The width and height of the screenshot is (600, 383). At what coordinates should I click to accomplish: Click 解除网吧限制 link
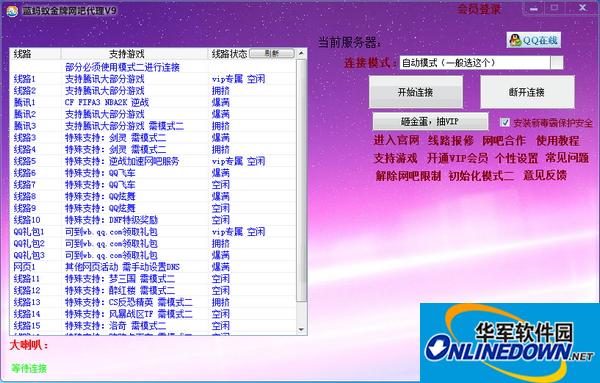click(408, 176)
